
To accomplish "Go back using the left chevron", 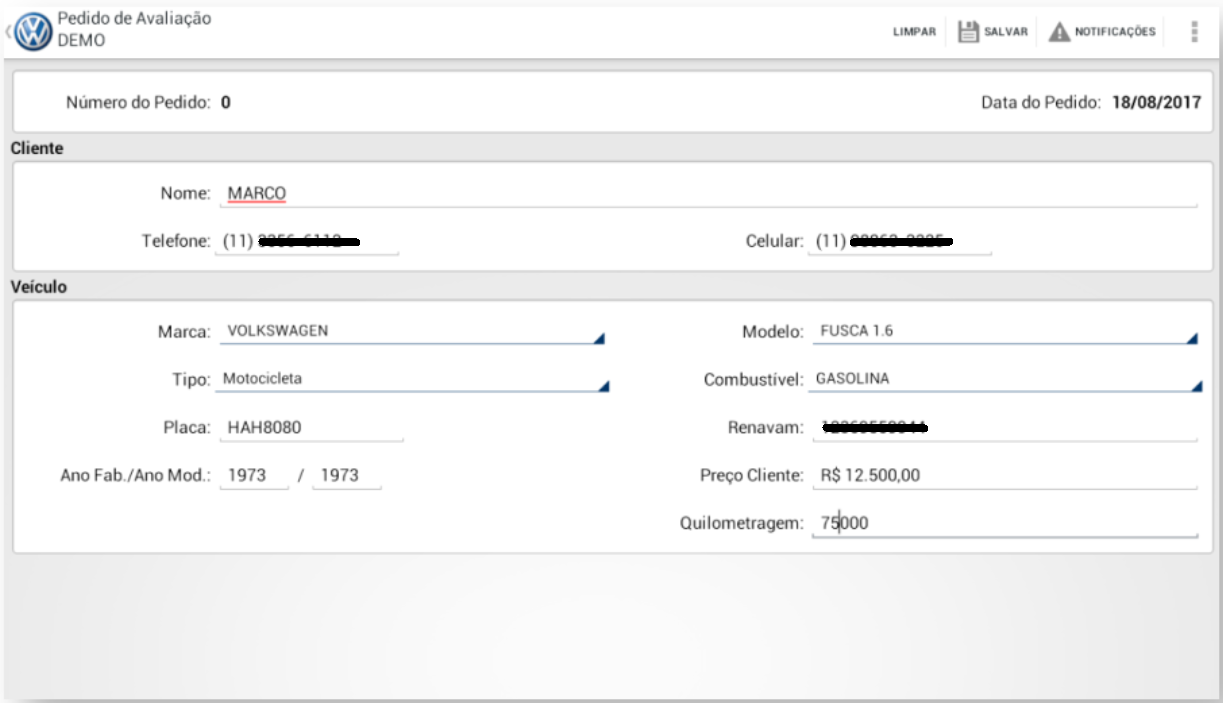I will (8, 32).
